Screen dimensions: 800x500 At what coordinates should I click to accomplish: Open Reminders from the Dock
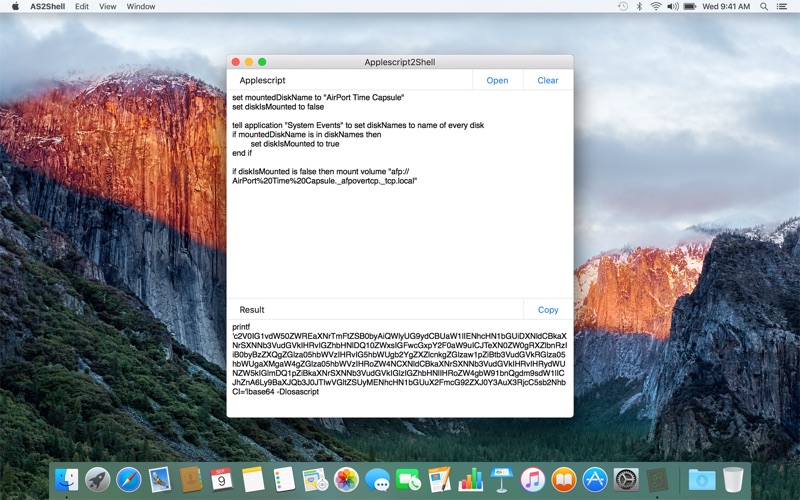pyautogui.click(x=284, y=480)
